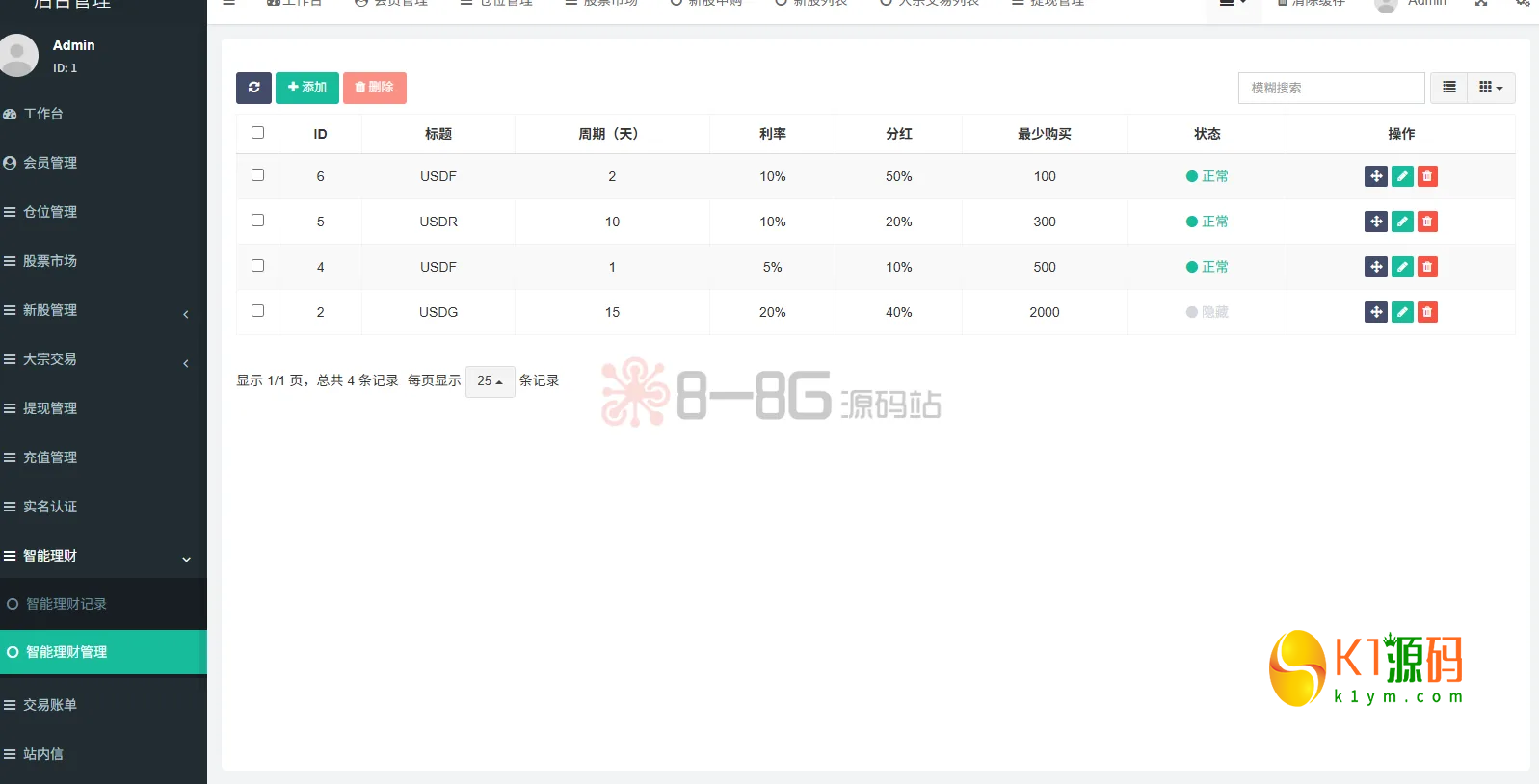The image size is (1539, 784).
Task: Check the row with ID 6
Action: (257, 175)
